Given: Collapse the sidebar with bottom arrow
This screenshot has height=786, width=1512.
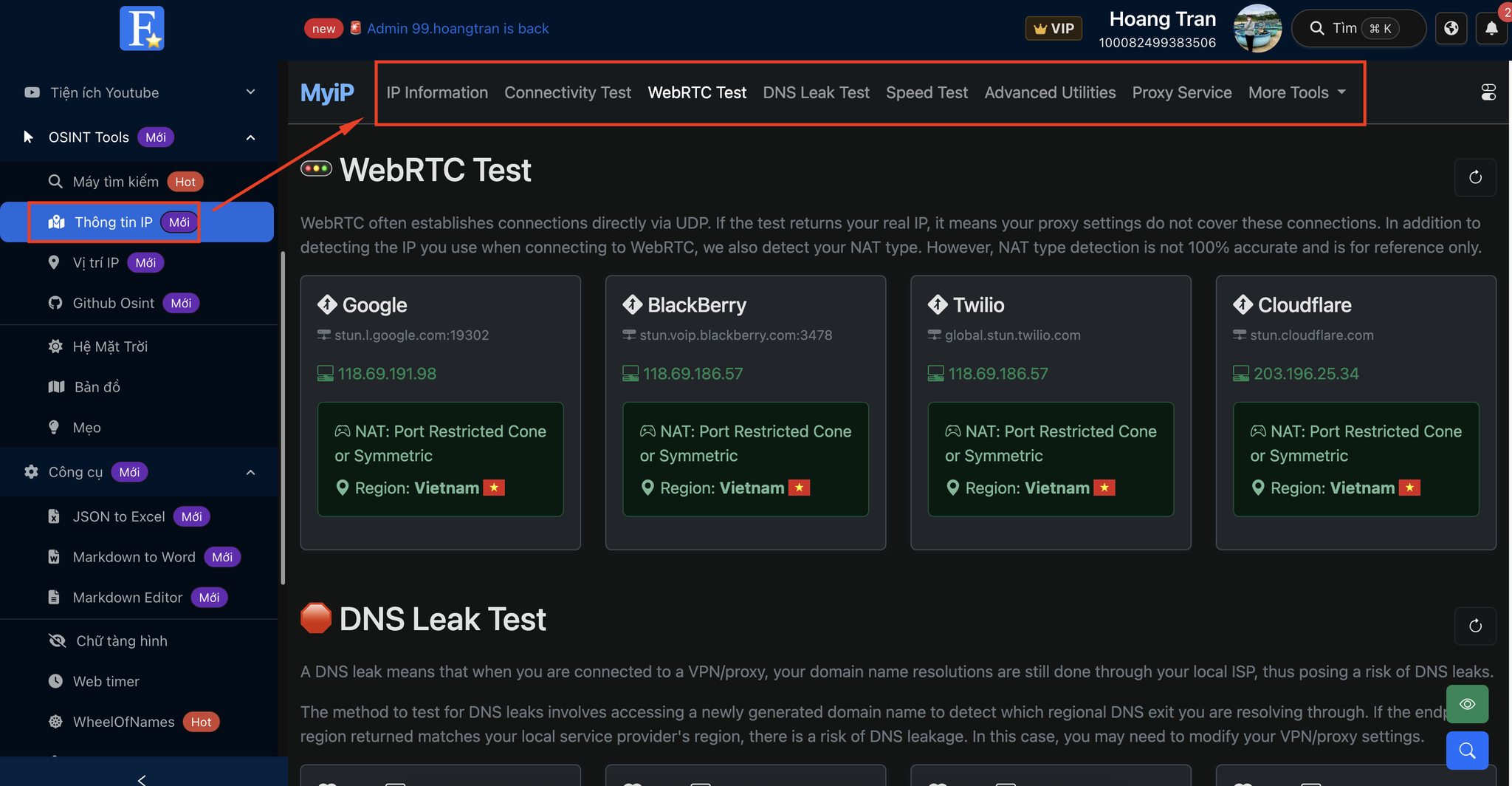Looking at the screenshot, I should click(x=142, y=779).
